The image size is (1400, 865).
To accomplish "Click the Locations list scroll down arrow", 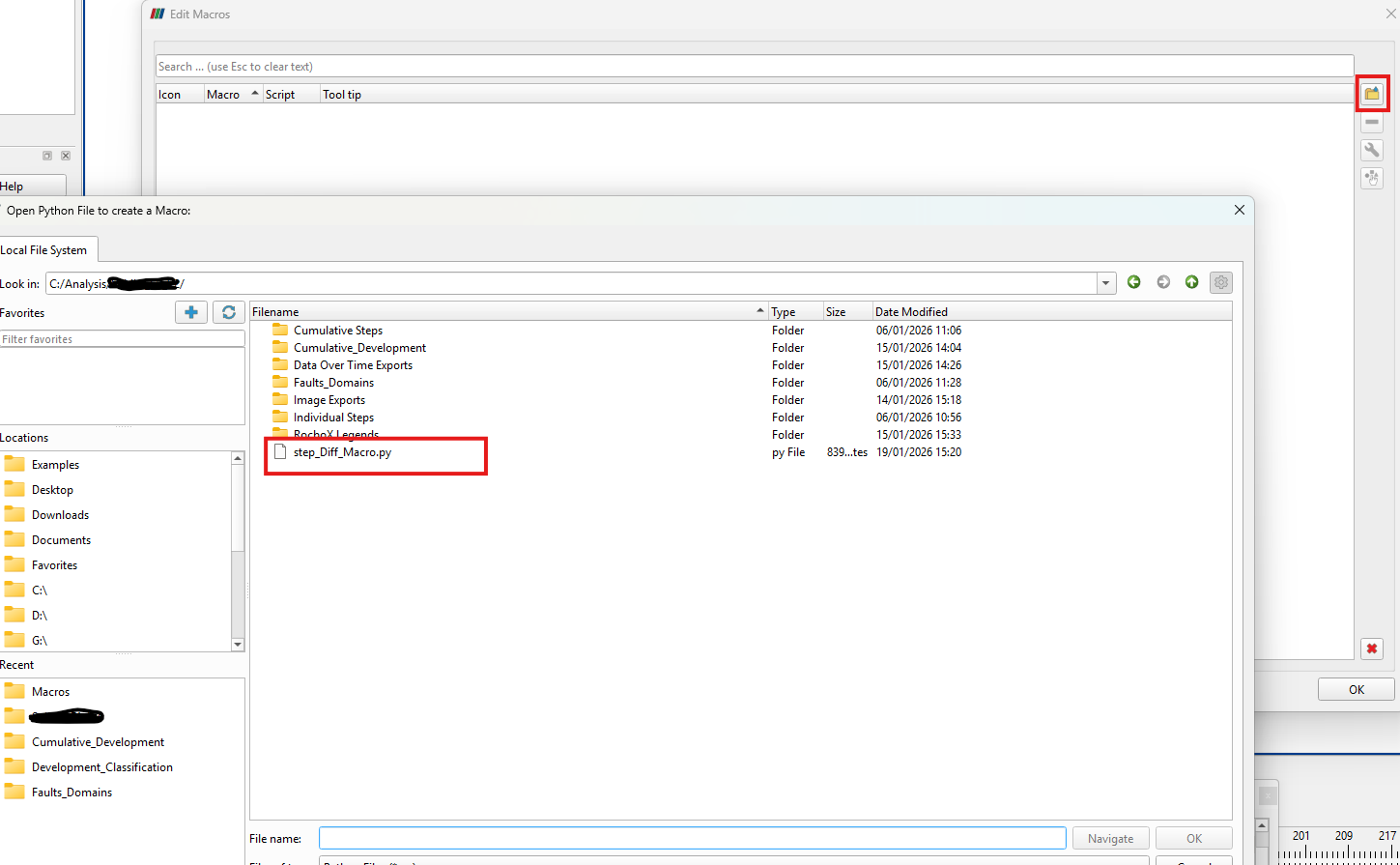I will (x=238, y=645).
